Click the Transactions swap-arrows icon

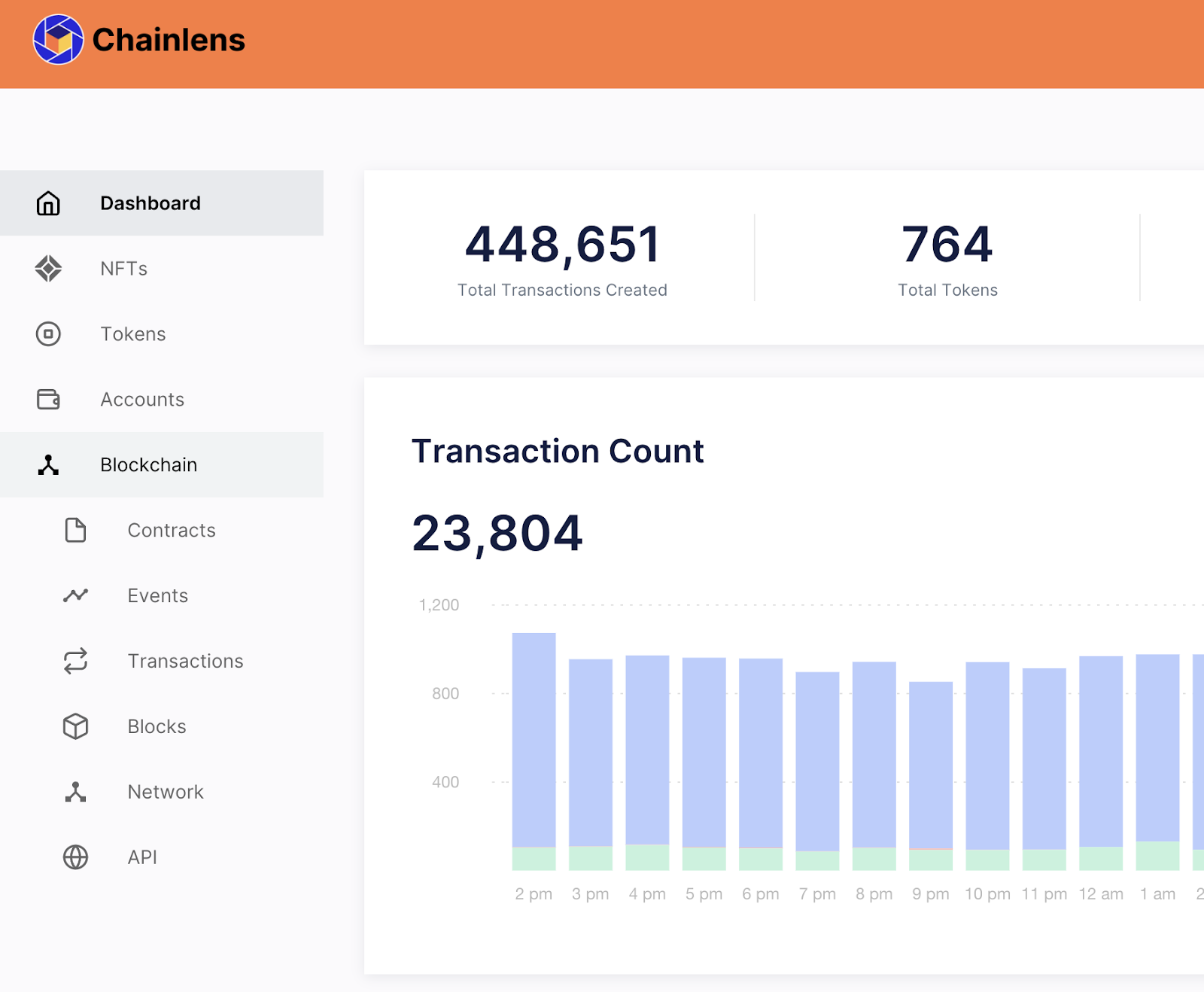point(75,661)
